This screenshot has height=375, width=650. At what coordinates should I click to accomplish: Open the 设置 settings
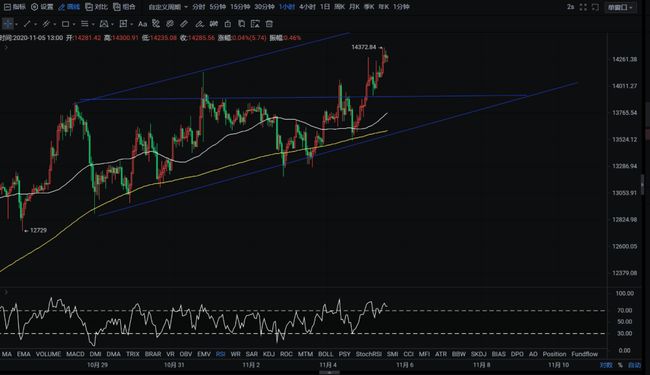click(42, 7)
